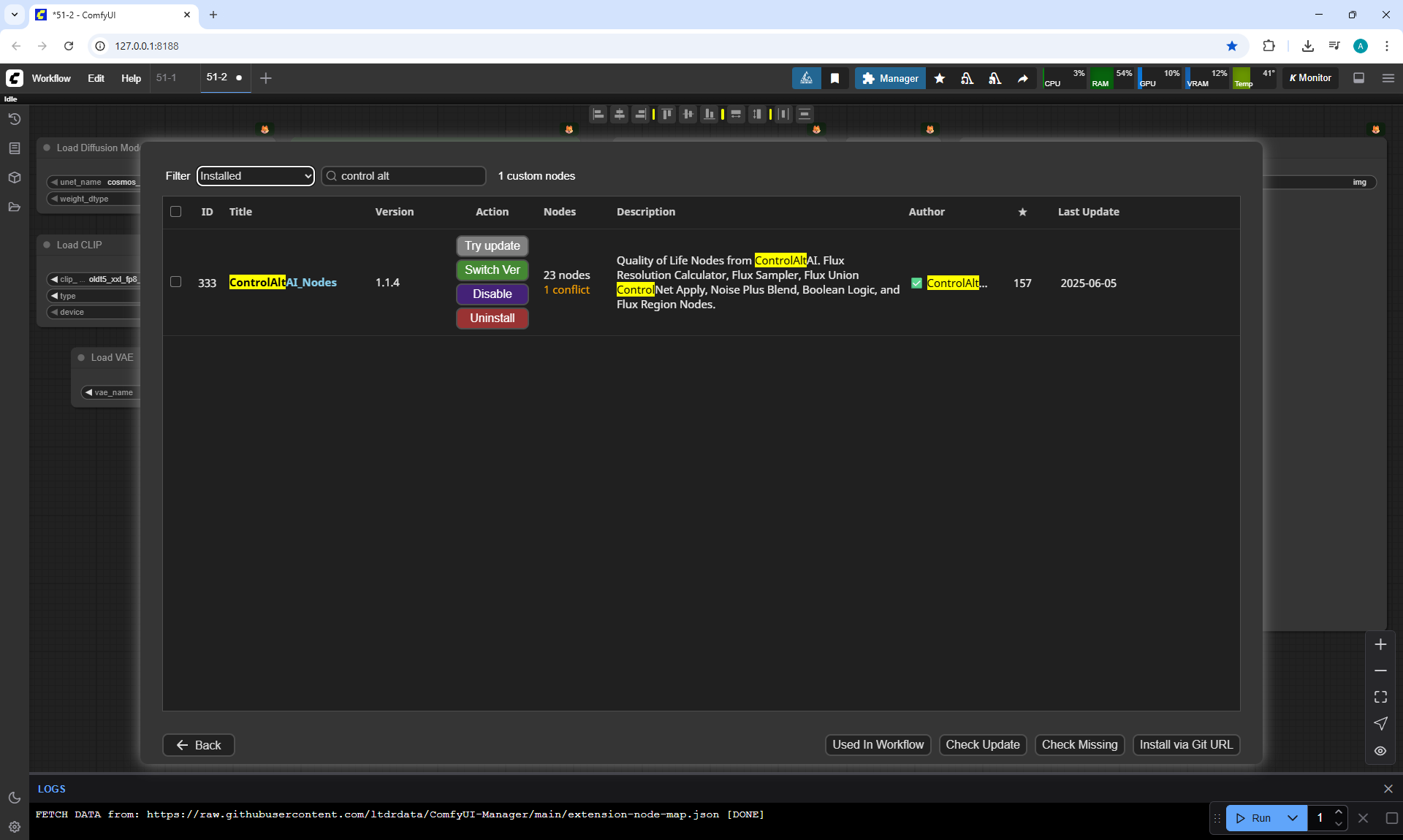Open the queue history sidebar icon
The image size is (1403, 840).
coord(14,119)
